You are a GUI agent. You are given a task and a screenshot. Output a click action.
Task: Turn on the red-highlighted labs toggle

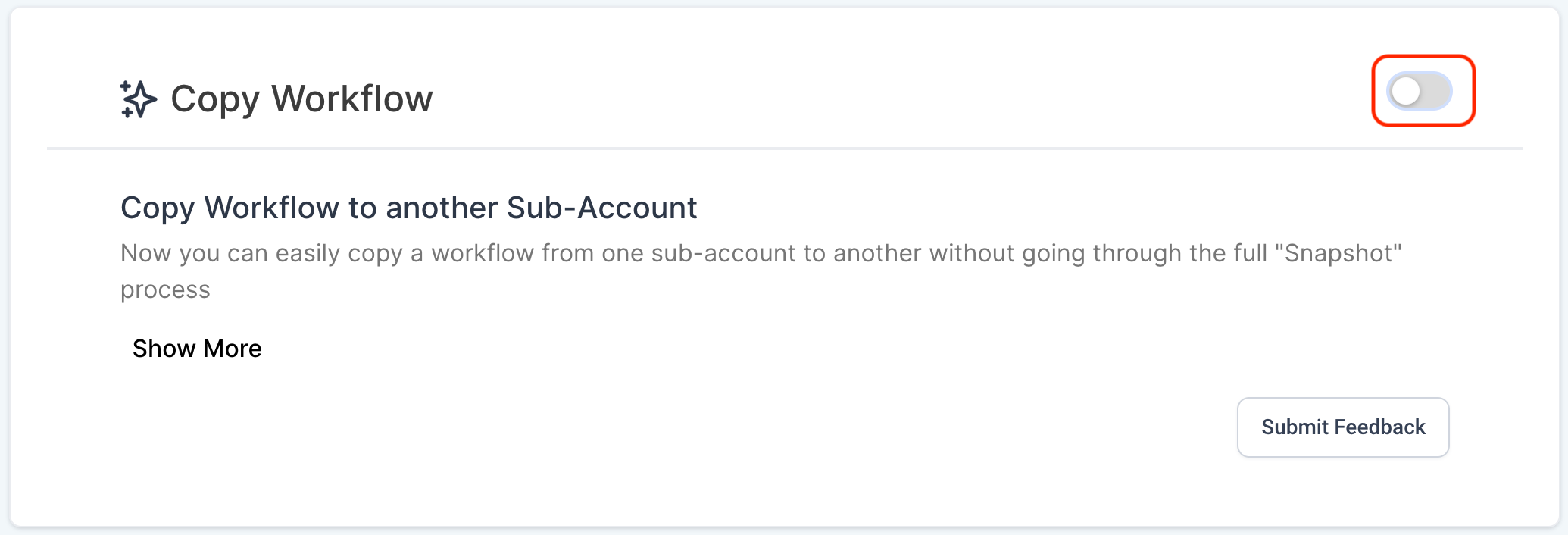(x=1420, y=92)
